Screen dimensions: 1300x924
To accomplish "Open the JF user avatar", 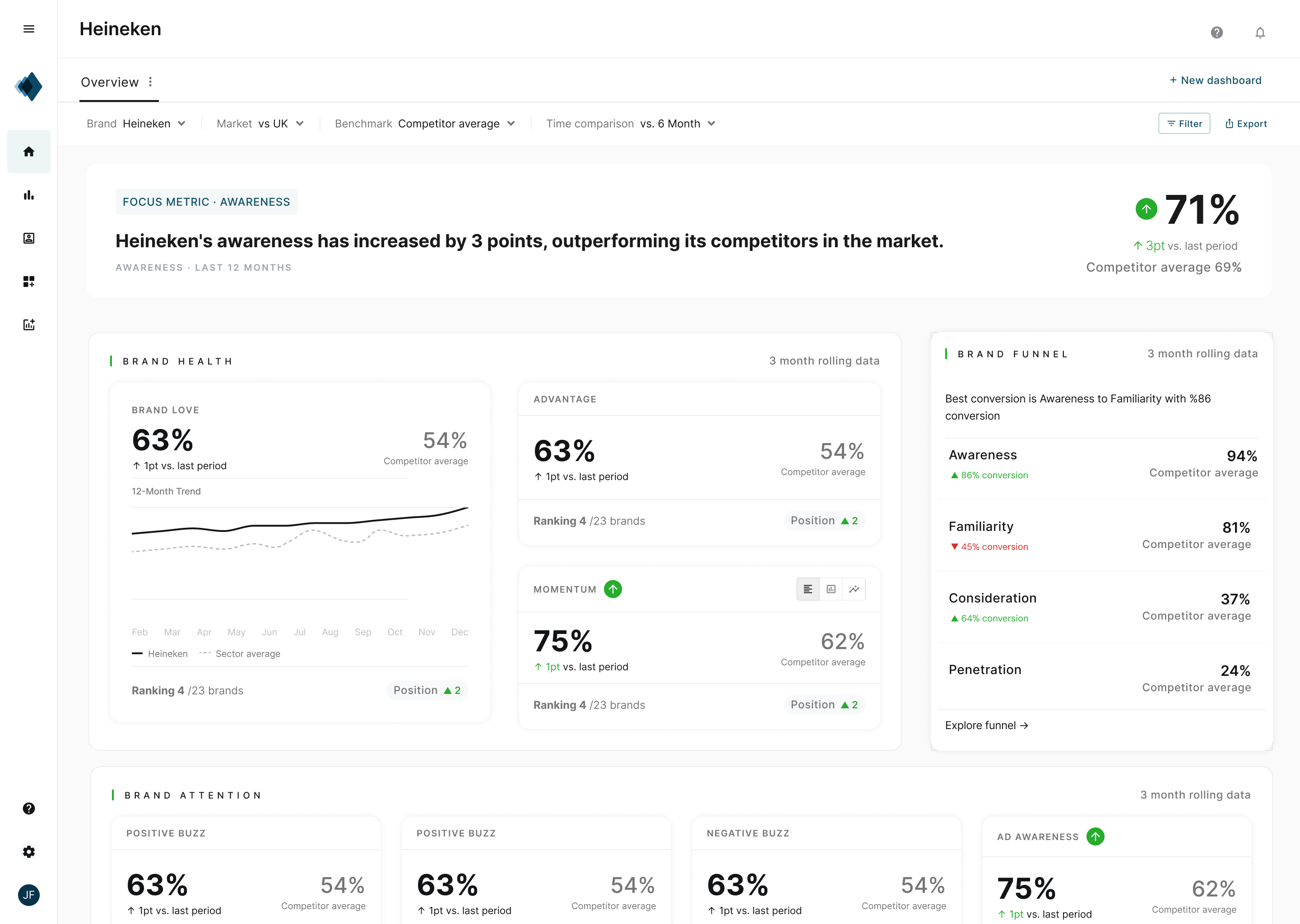I will (x=28, y=895).
